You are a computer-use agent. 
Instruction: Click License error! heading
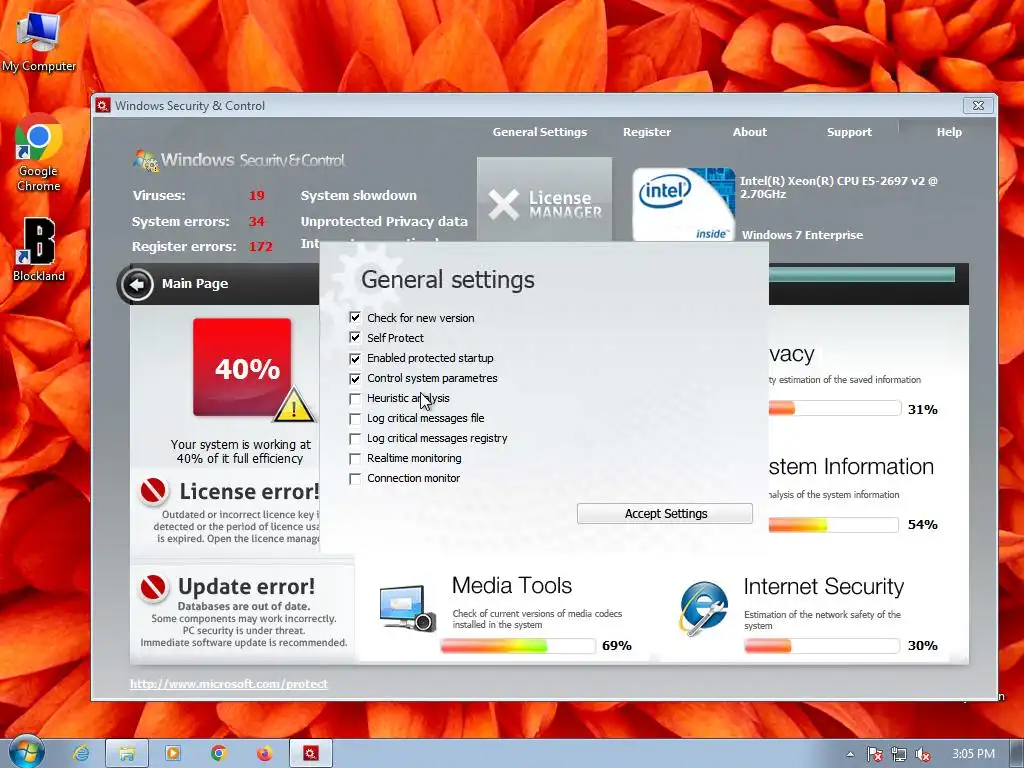point(249,492)
